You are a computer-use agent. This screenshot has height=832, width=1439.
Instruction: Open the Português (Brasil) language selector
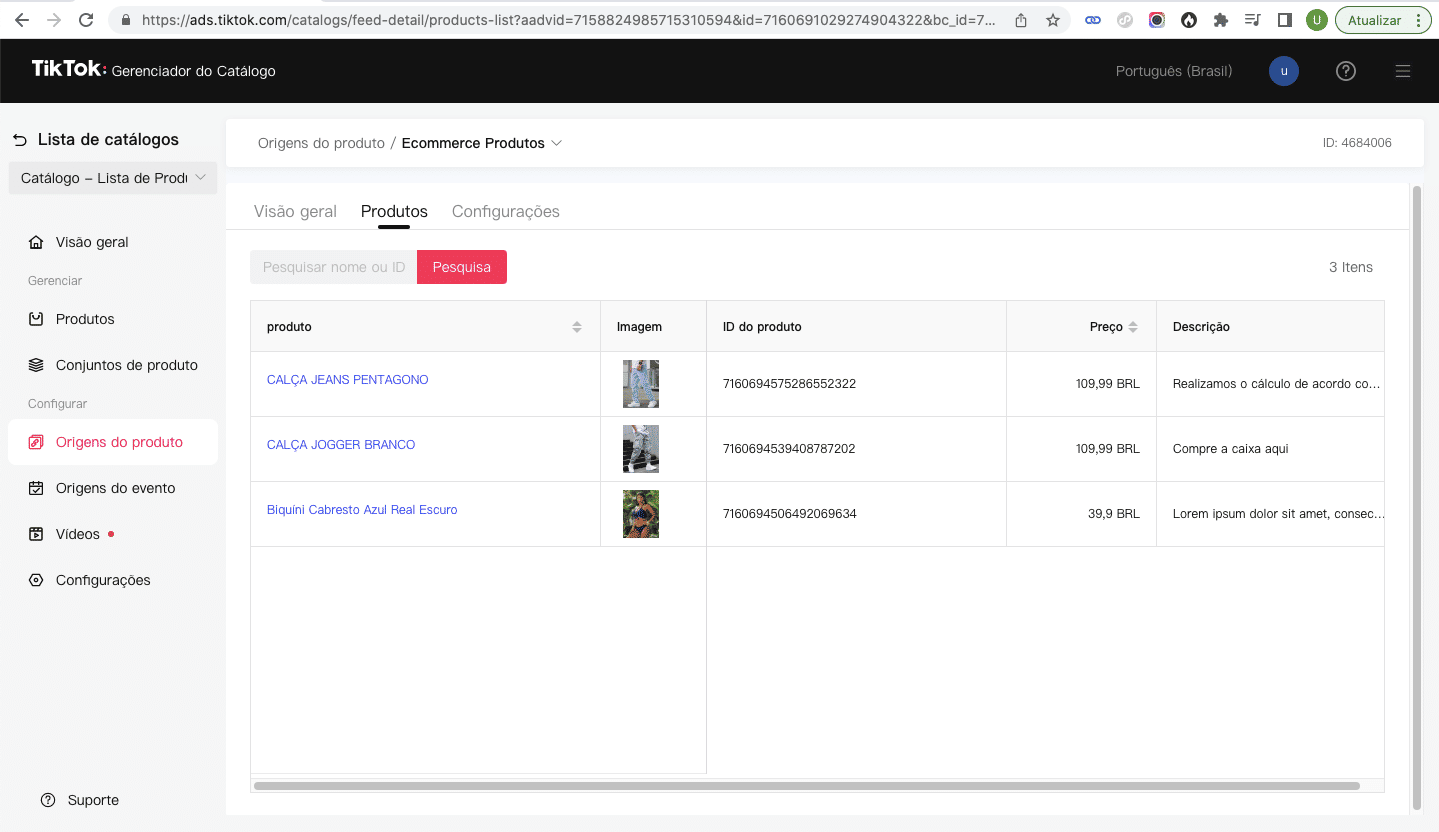coord(1173,71)
